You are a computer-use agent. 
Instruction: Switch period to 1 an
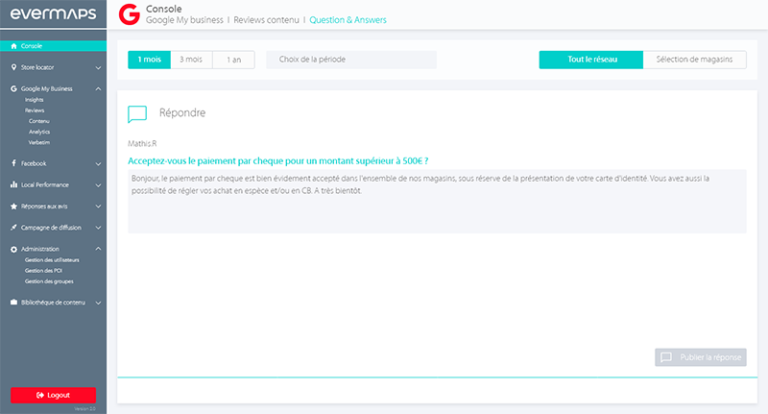click(x=234, y=60)
